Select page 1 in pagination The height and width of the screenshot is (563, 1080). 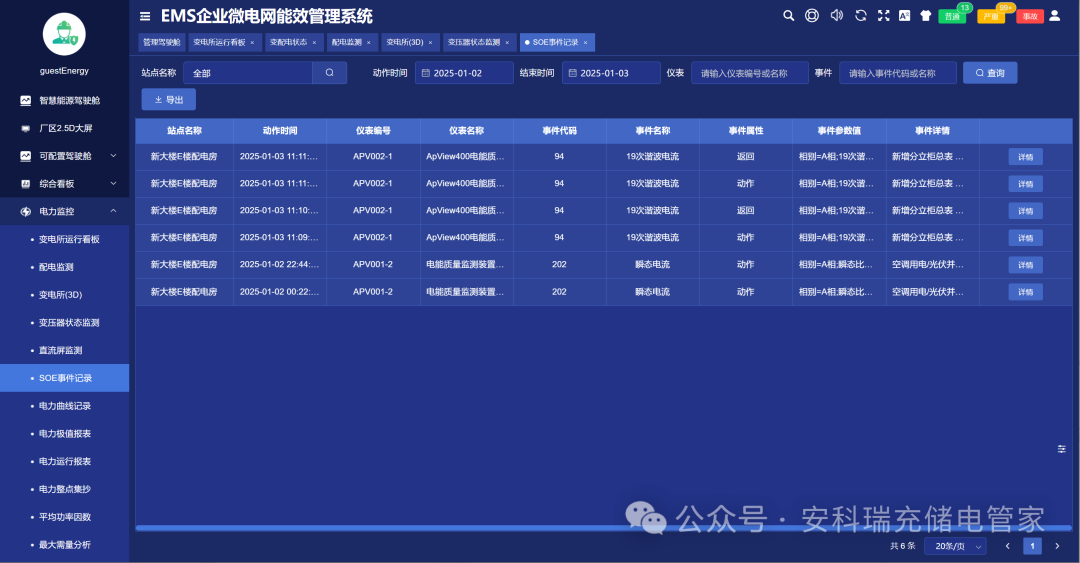[x=1032, y=546]
